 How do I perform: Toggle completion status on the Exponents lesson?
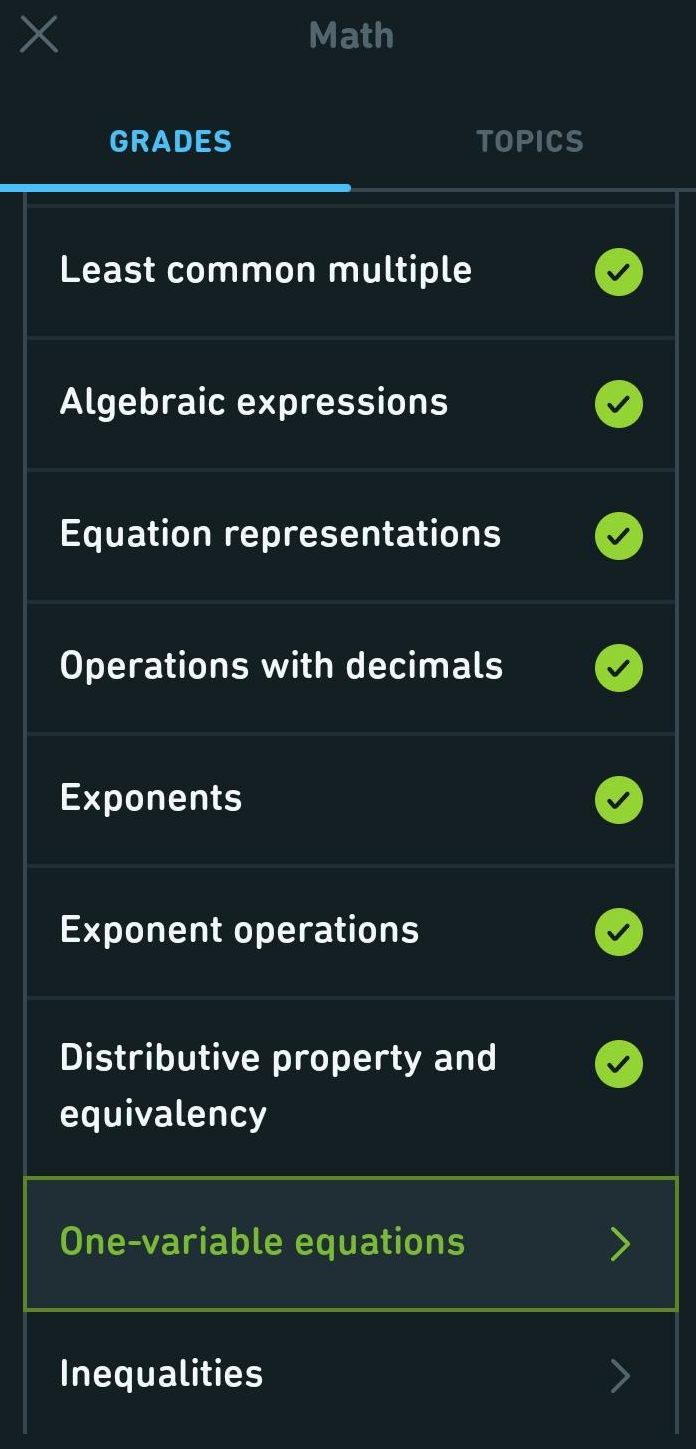click(x=618, y=799)
